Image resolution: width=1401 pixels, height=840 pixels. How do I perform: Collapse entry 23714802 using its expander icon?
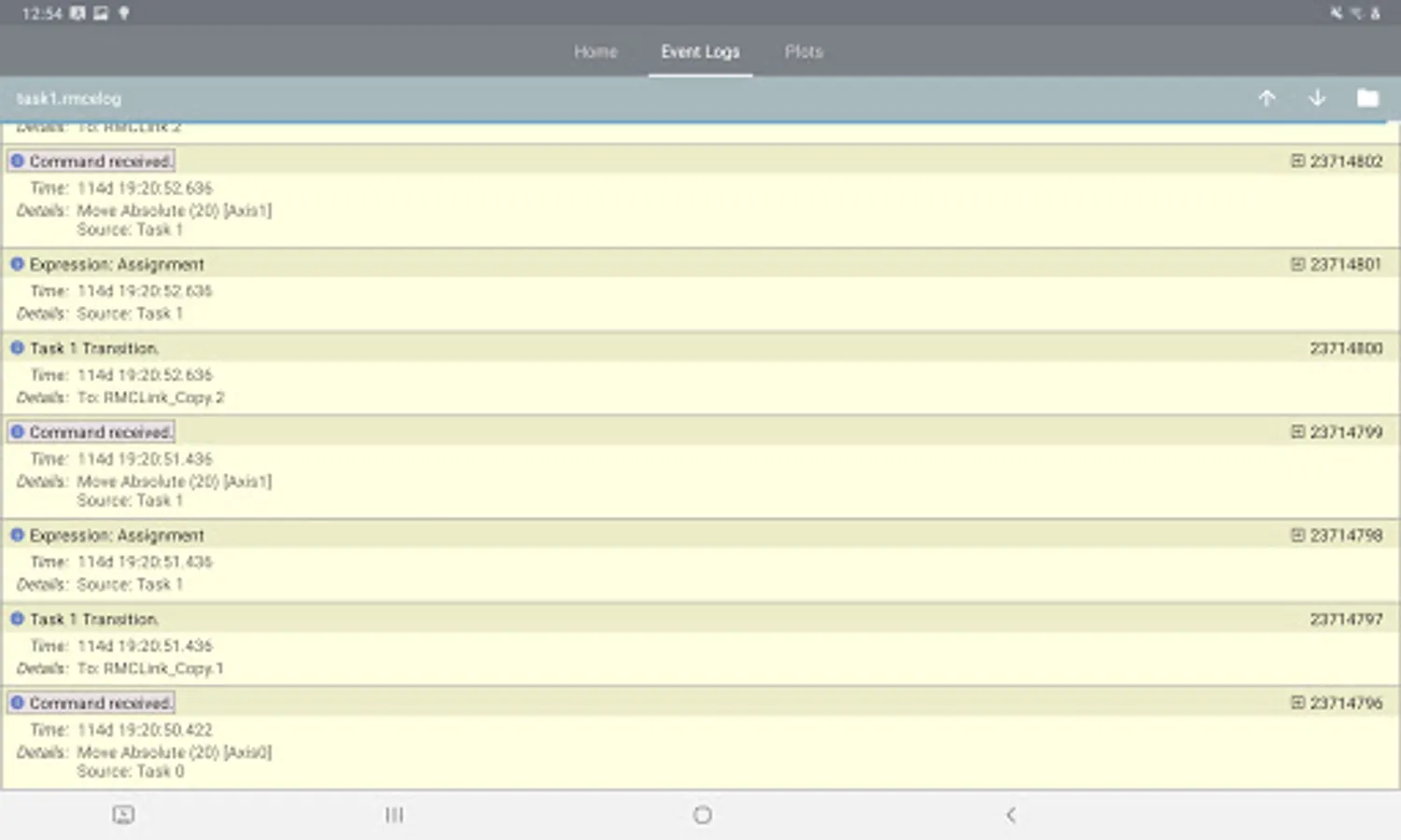click(x=1297, y=161)
